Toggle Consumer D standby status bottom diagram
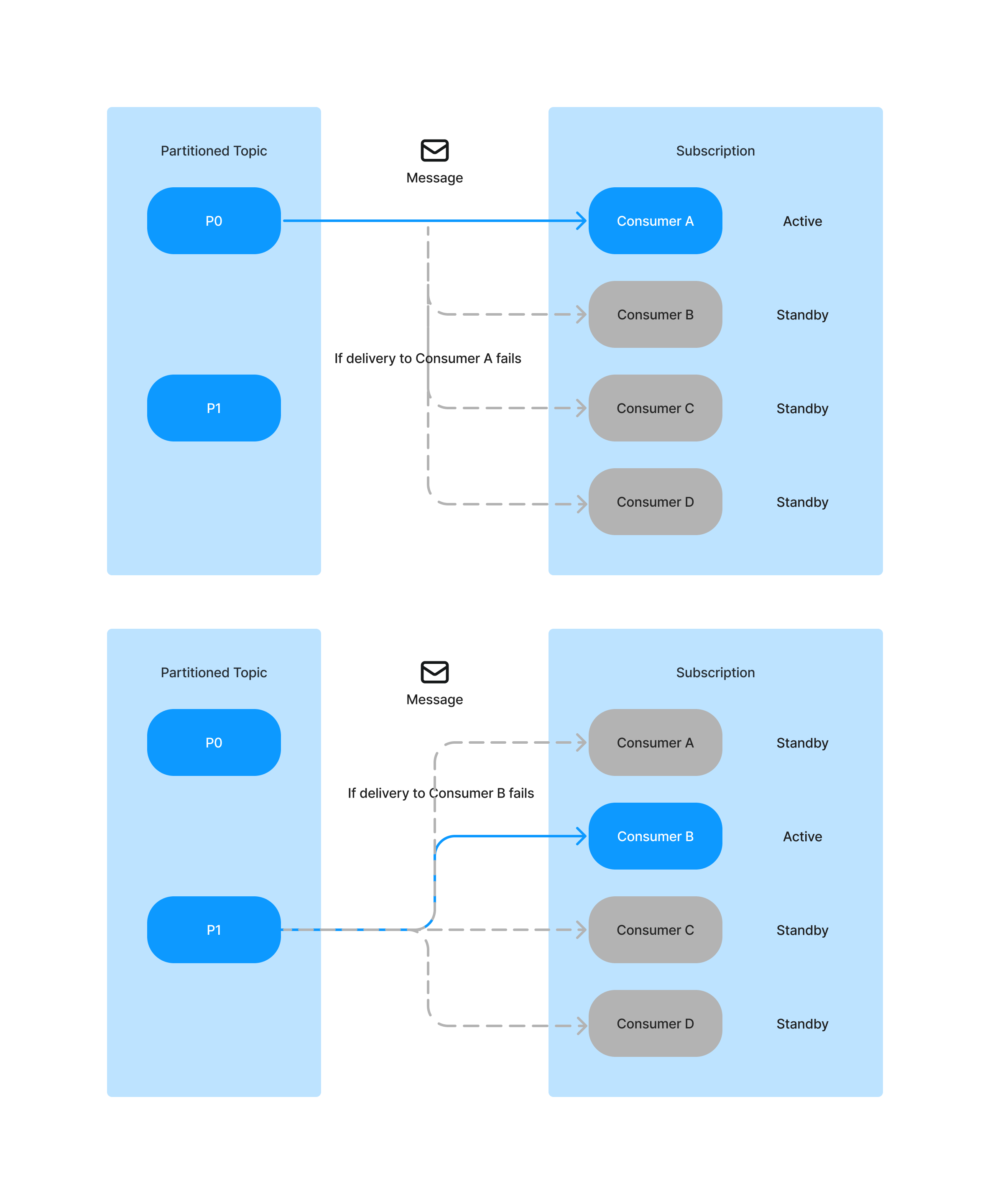The height and width of the screenshot is (1204, 990). pos(655,1026)
